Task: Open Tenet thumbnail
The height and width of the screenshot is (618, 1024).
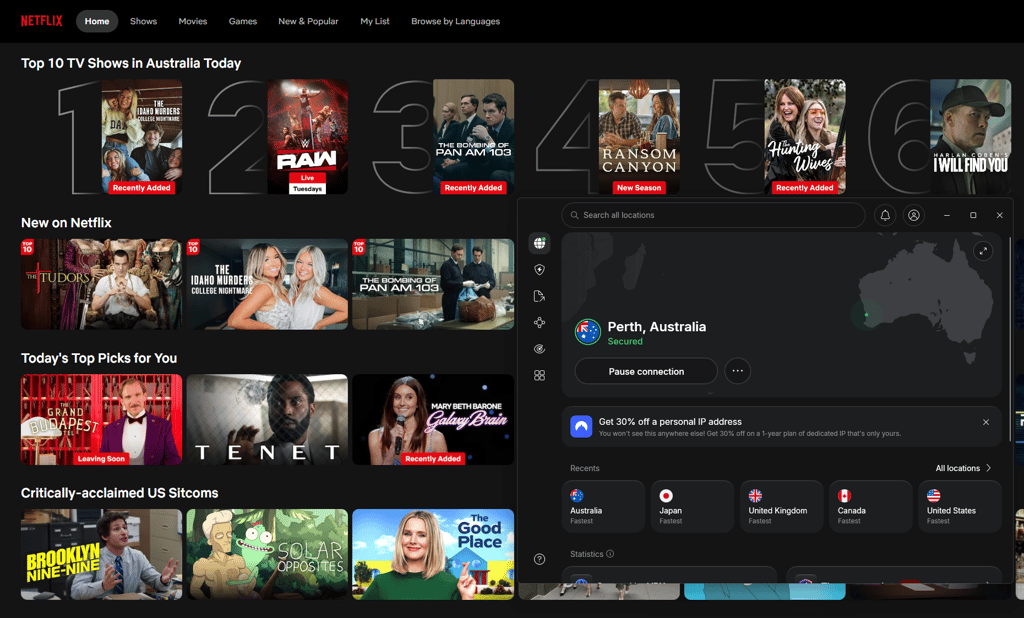Action: click(267, 419)
